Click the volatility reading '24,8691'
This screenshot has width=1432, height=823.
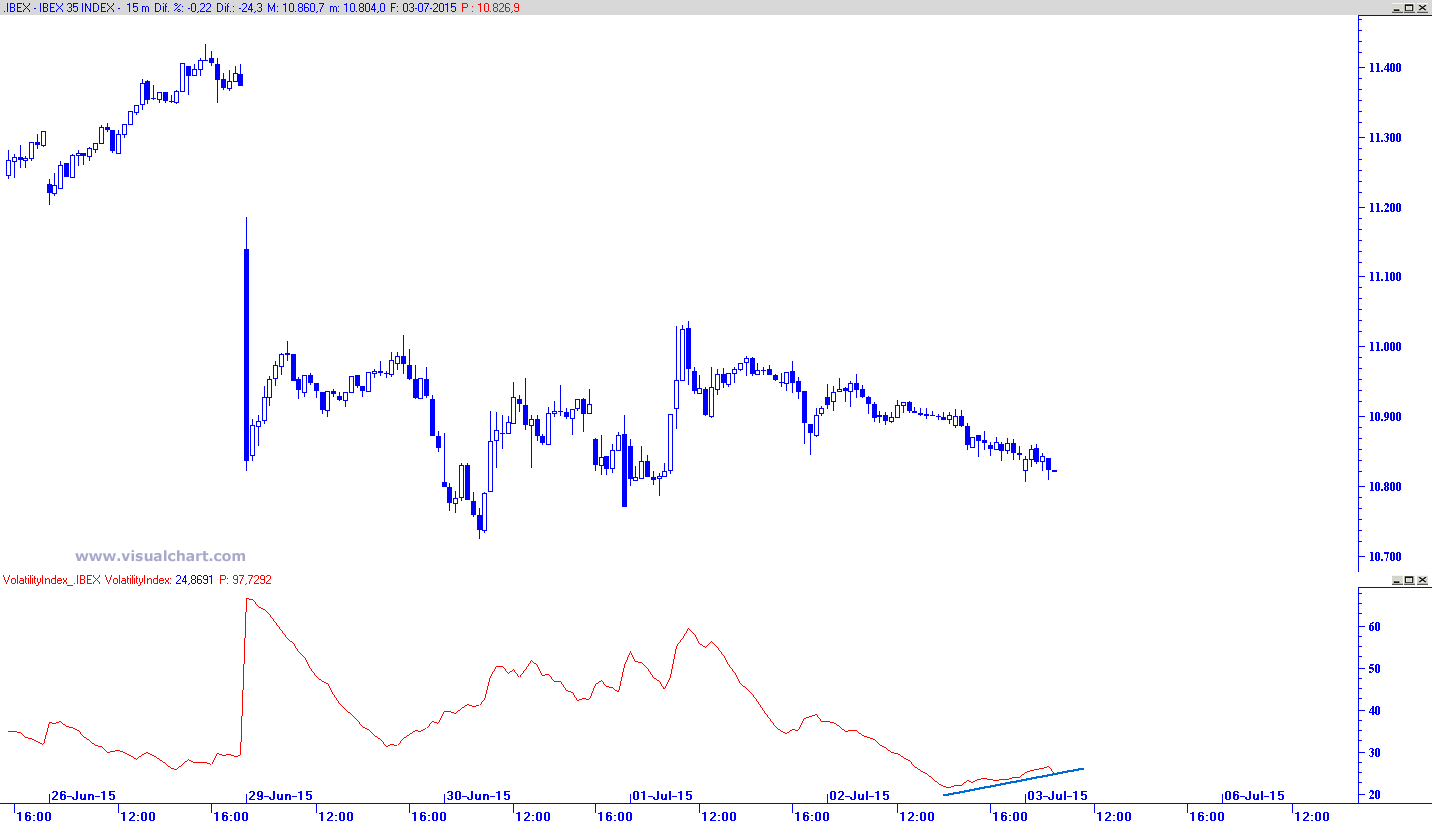[194, 580]
